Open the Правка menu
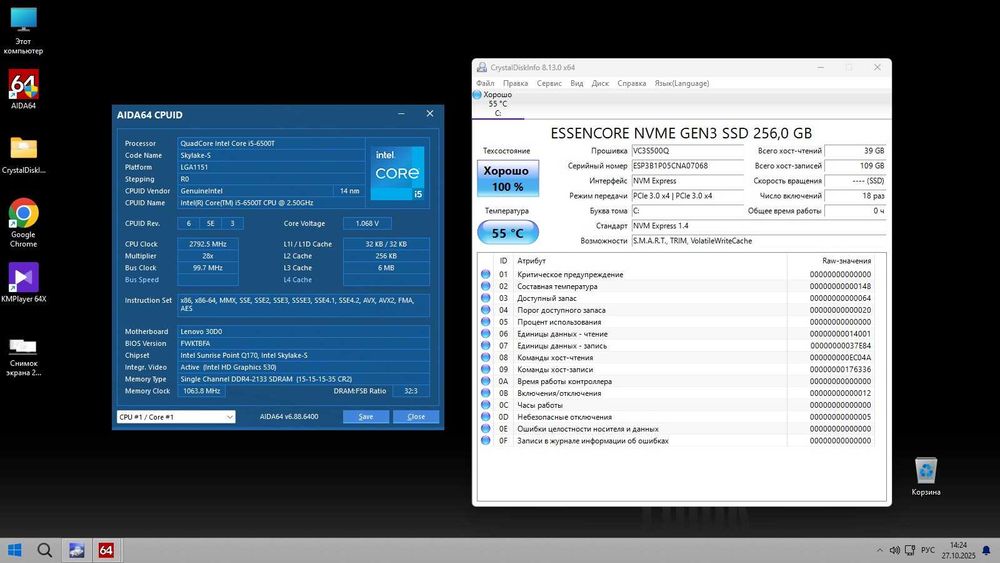Viewport: 1000px width, 563px height. [515, 84]
